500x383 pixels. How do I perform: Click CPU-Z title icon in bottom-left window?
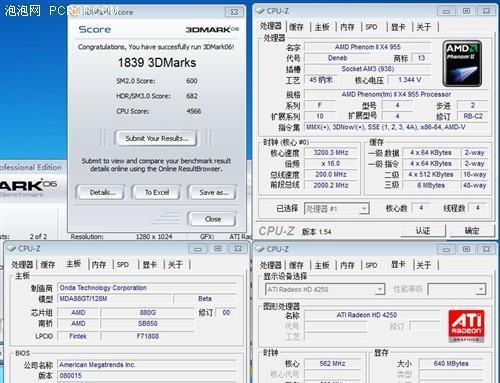[11, 248]
